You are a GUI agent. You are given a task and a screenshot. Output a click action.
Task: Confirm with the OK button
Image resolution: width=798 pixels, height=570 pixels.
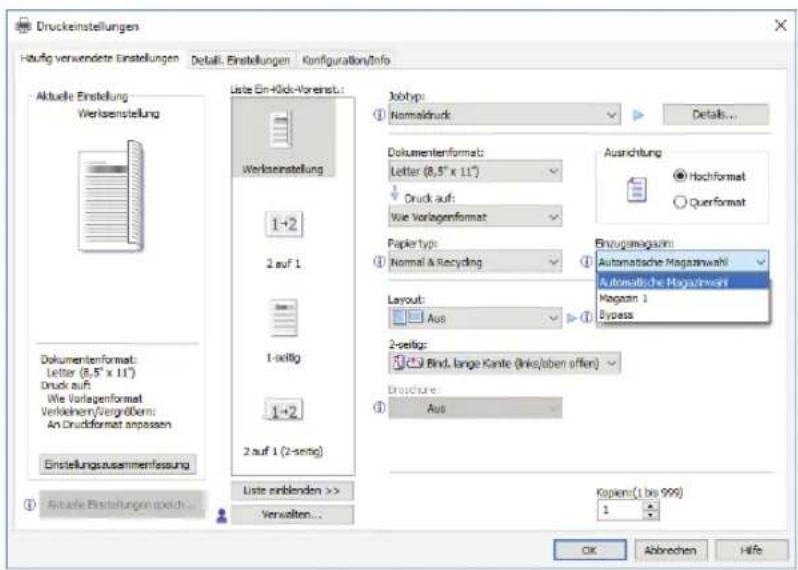tap(590, 550)
